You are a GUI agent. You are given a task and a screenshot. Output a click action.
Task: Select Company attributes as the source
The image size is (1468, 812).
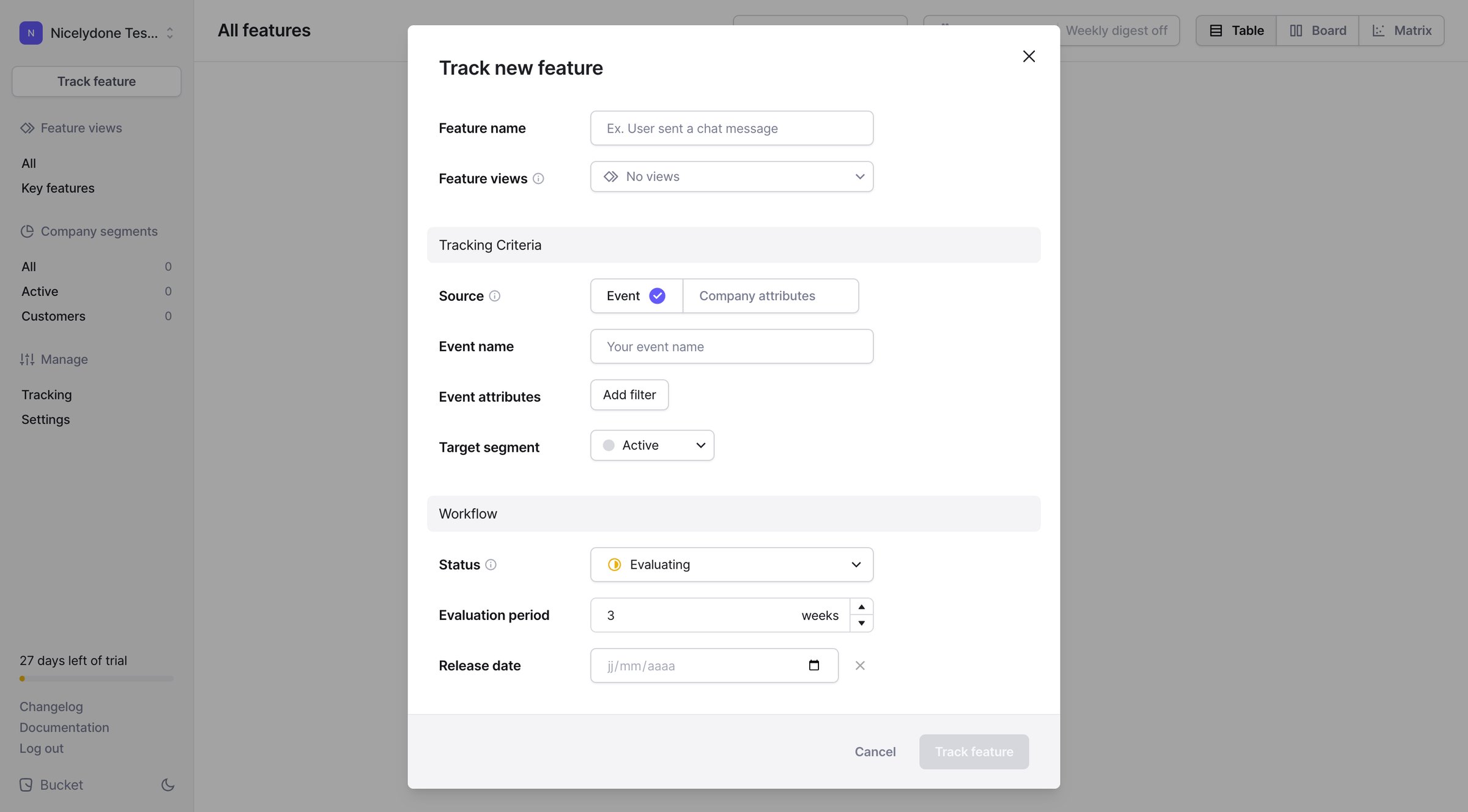(x=771, y=296)
